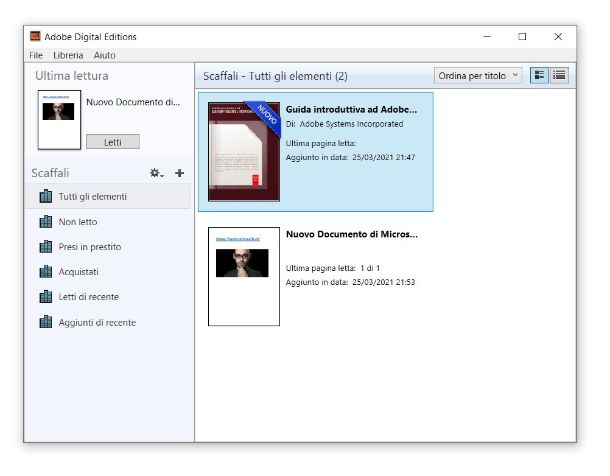This screenshot has height=476, width=610.
Task: Click the NUOVO ribbon on the guide cover
Action: tap(265, 117)
